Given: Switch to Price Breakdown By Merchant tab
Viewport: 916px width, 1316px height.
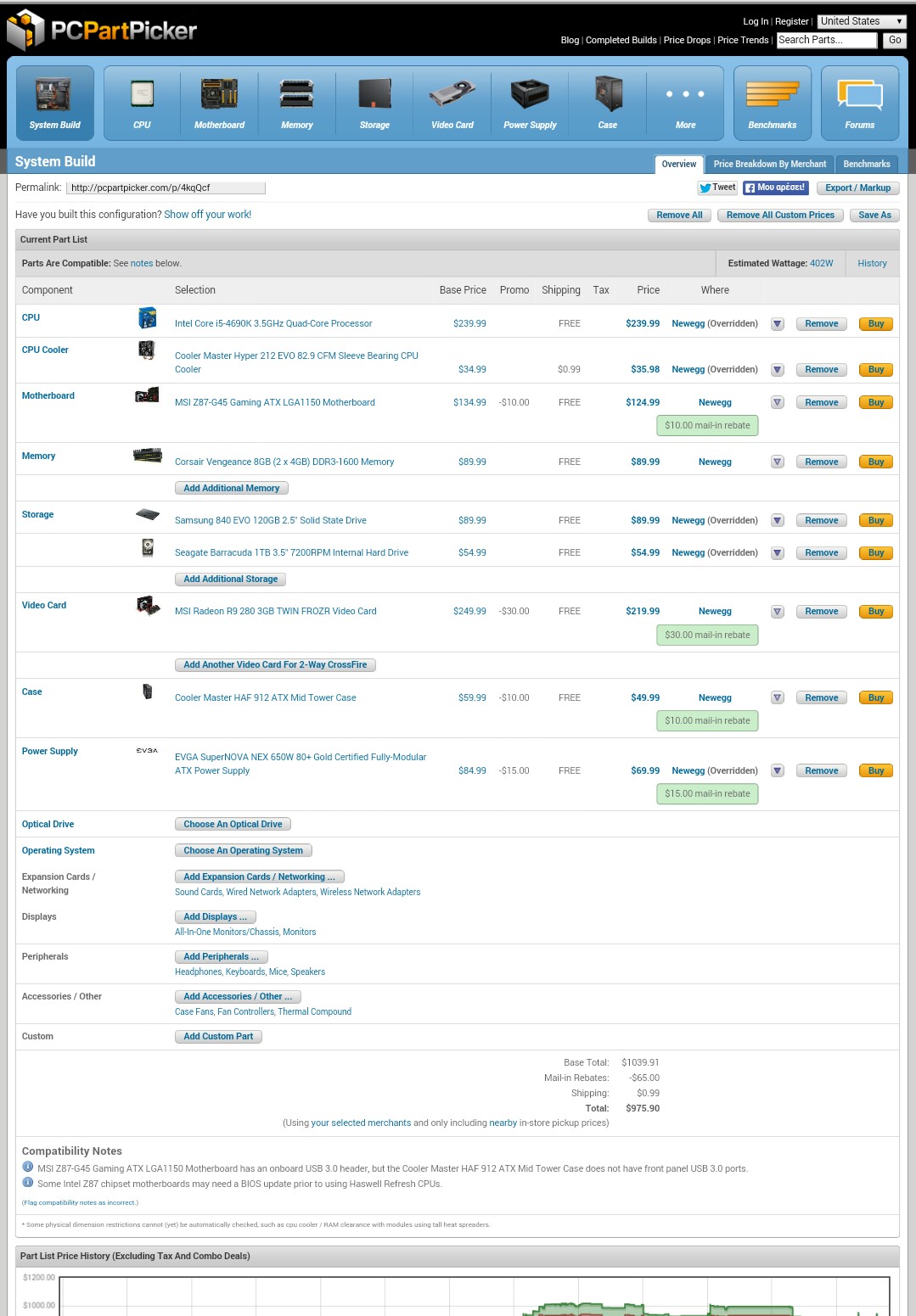Looking at the screenshot, I should (x=770, y=165).
